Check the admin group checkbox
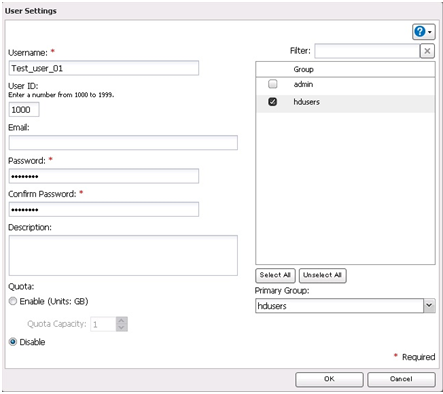The image size is (443, 394). point(273,84)
